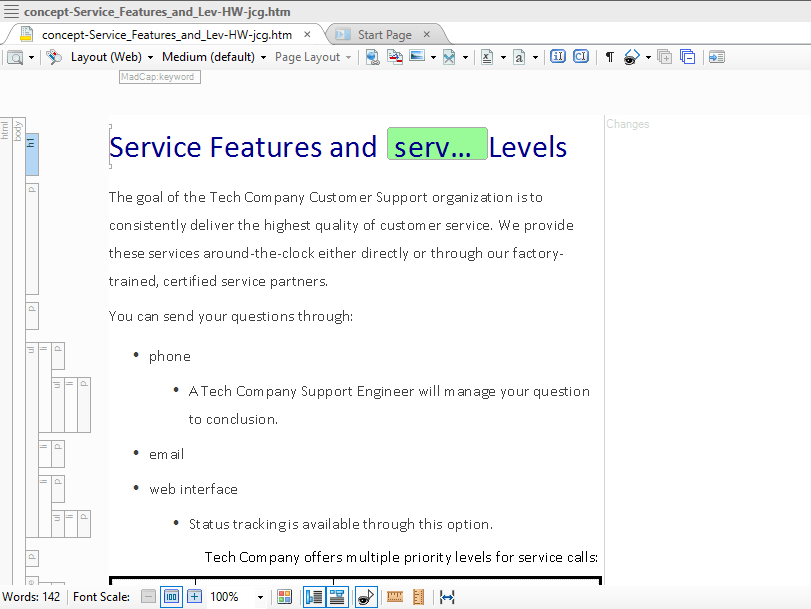Open the Medium (default) dropdown
The height and width of the screenshot is (609, 811).
point(214,57)
